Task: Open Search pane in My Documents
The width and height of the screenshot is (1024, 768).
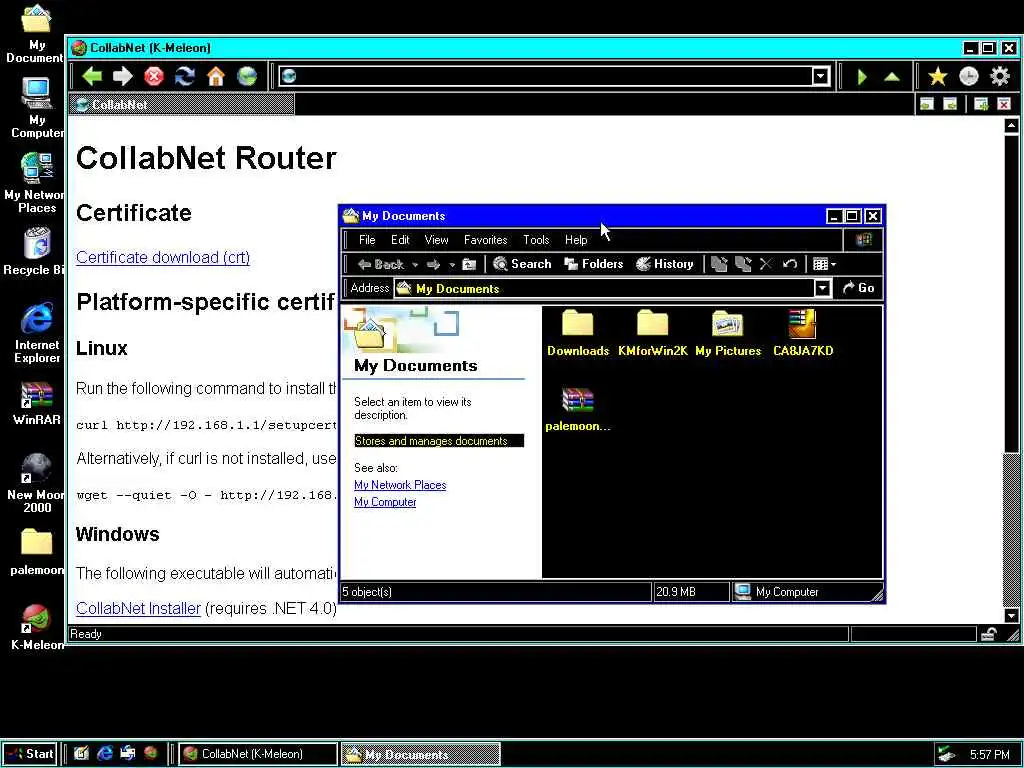Action: click(522, 264)
